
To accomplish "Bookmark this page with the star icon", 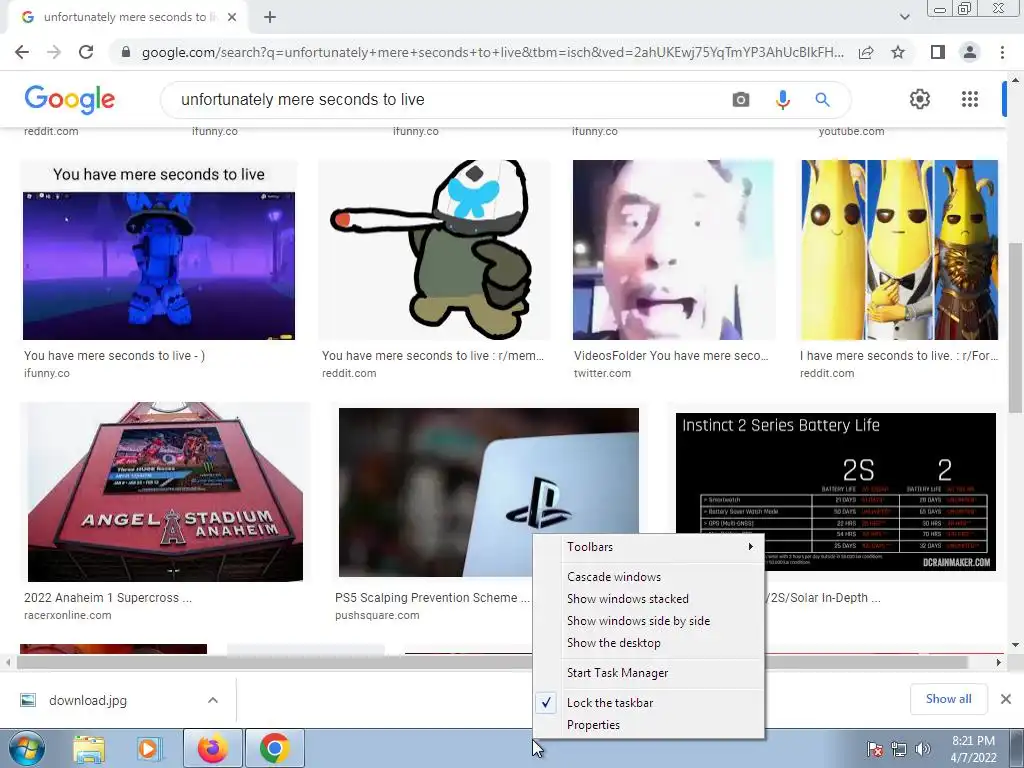I will pos(898,52).
